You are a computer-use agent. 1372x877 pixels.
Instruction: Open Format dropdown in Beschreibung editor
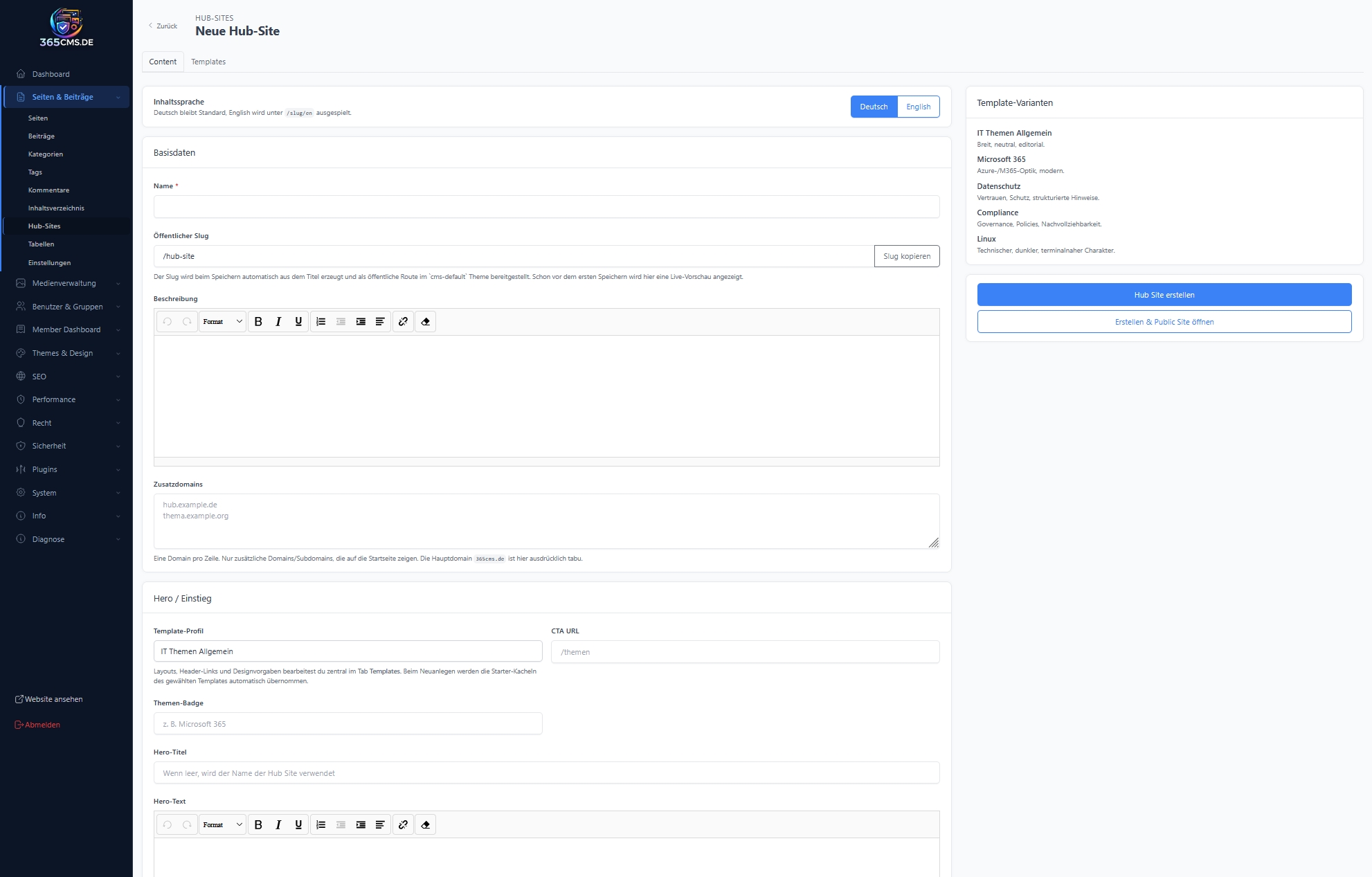[222, 322]
